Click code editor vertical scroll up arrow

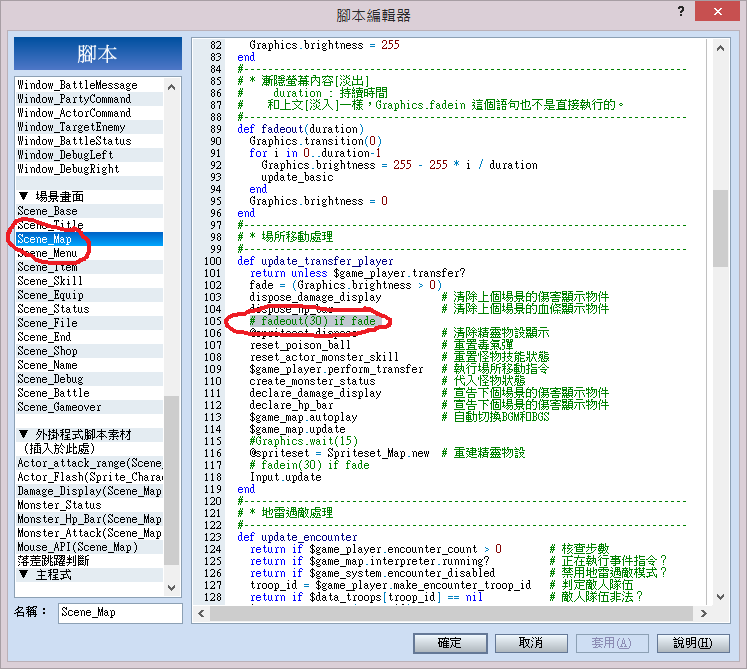click(x=720, y=48)
